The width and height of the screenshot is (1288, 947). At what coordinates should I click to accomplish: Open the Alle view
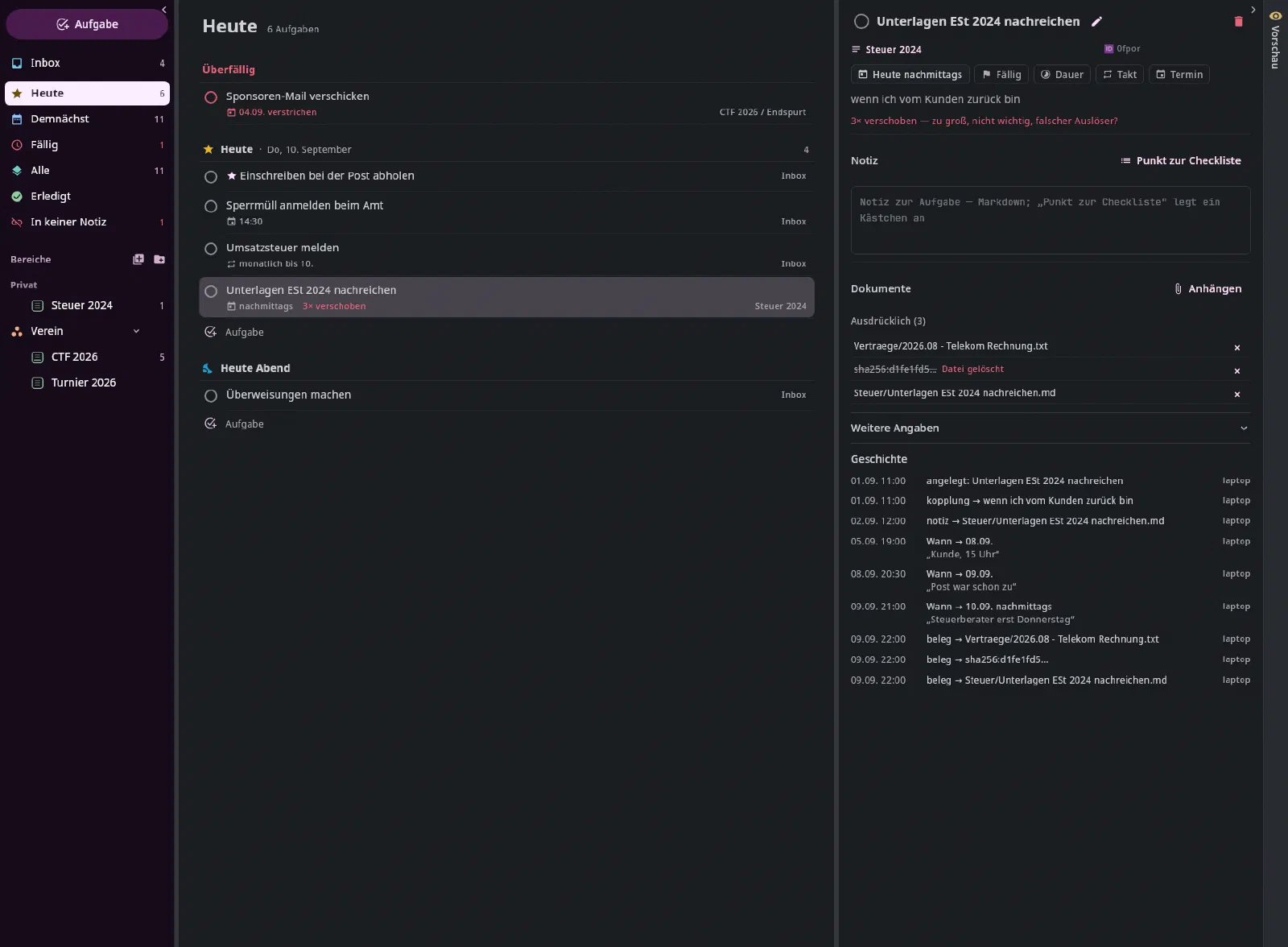tap(87, 170)
